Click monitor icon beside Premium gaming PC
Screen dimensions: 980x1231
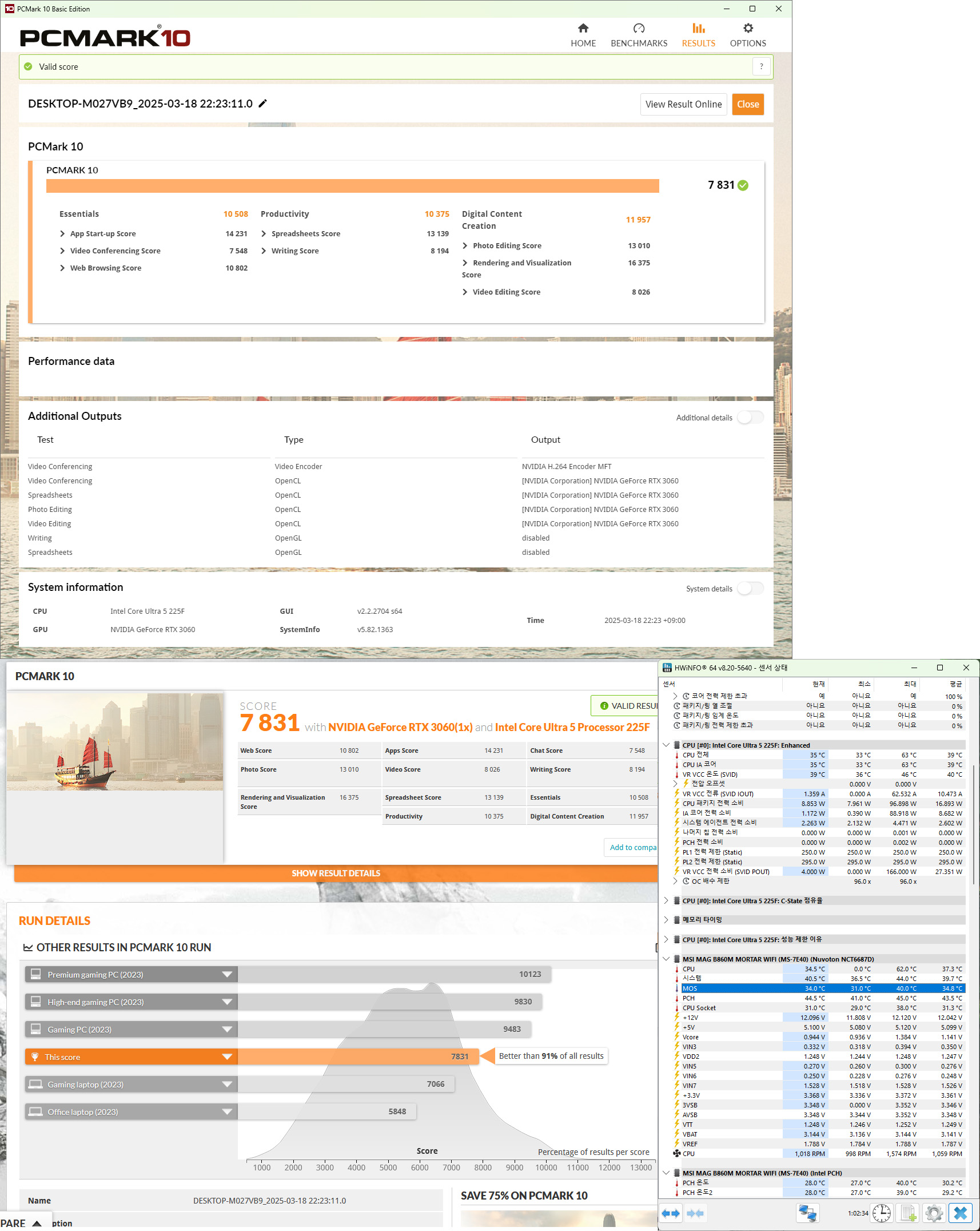[35, 974]
